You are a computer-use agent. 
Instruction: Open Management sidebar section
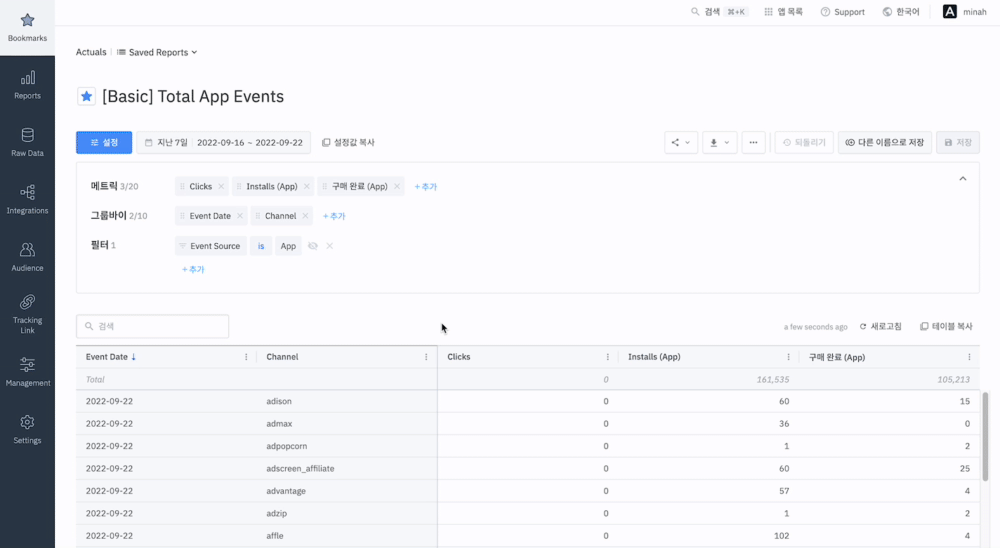(27, 373)
